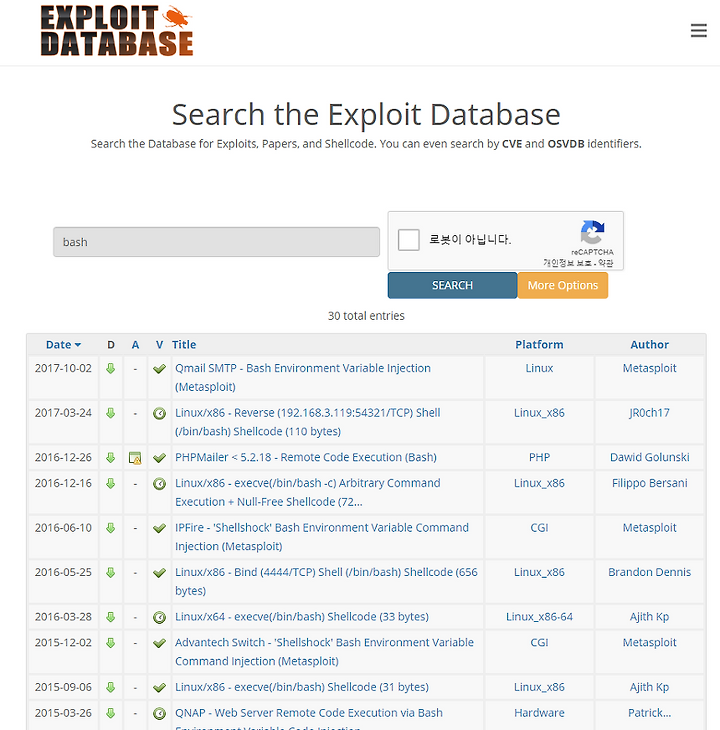Click the A column header

tap(135, 345)
